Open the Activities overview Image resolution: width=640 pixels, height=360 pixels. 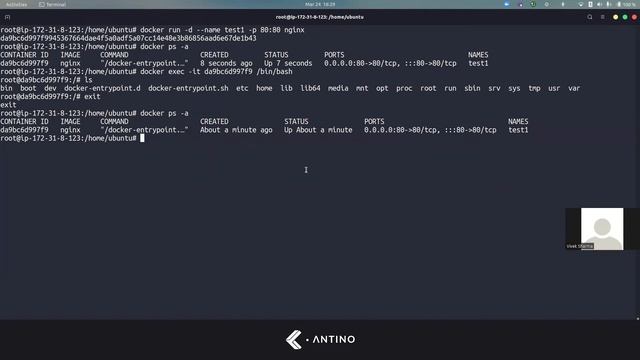coord(16,4)
